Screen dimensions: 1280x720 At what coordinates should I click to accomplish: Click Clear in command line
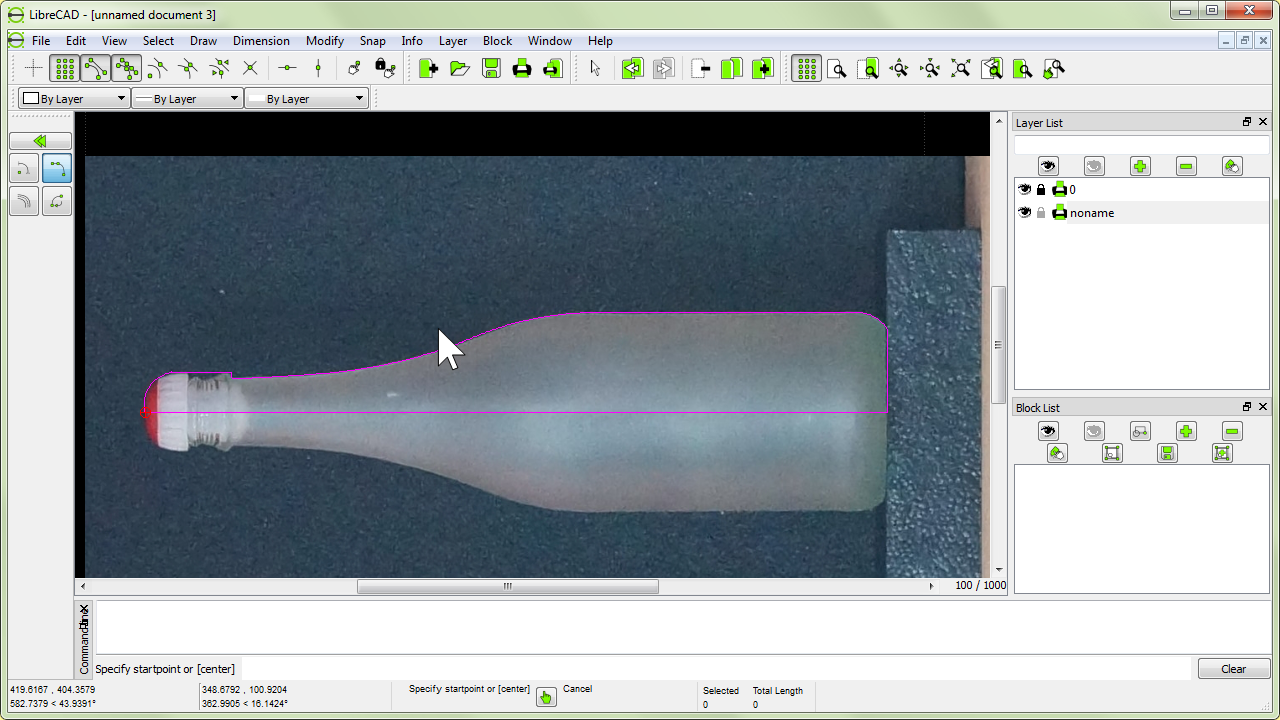click(x=1234, y=669)
